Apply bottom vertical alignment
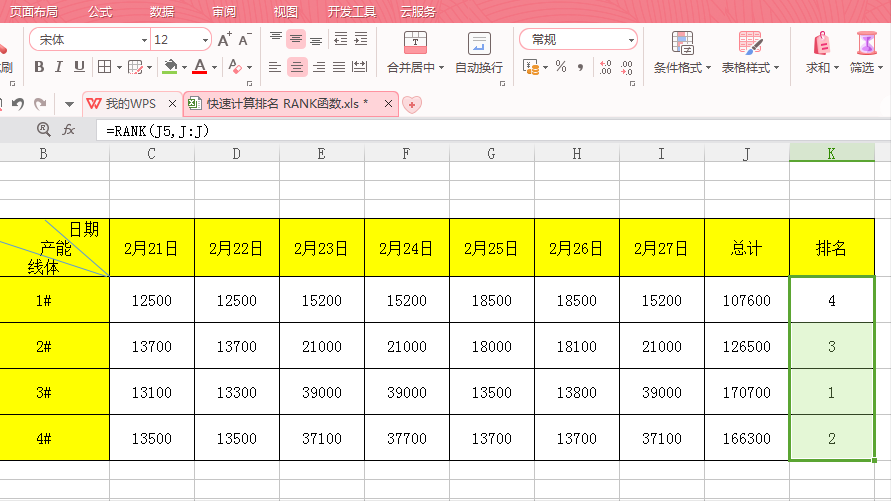Viewport: 891px width, 501px height. coord(316,39)
